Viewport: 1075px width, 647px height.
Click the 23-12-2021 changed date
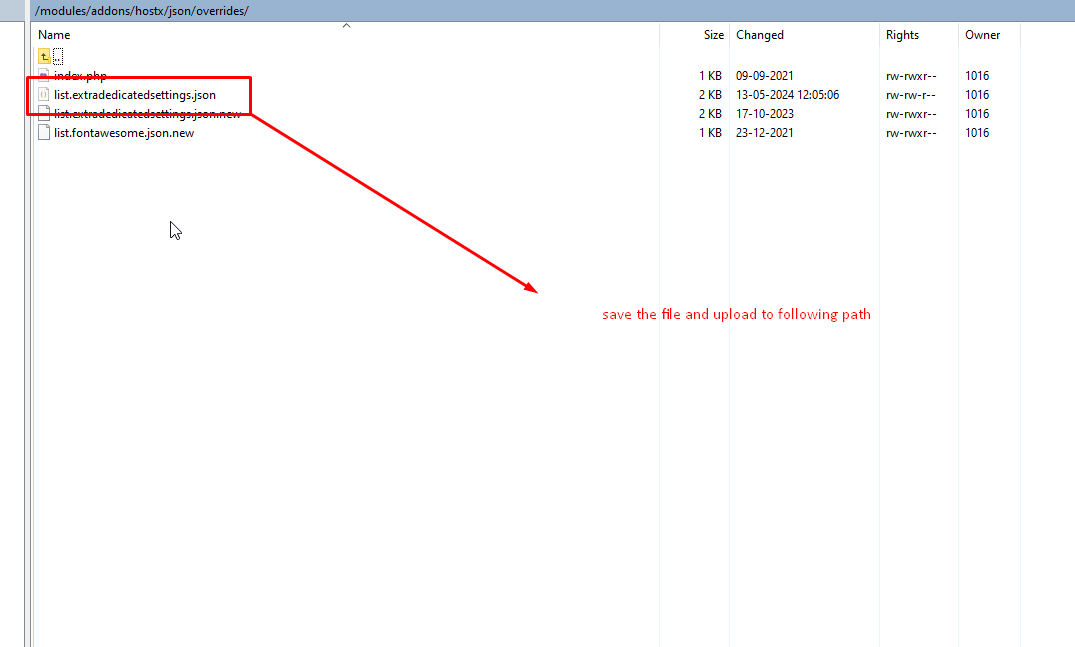(x=765, y=133)
